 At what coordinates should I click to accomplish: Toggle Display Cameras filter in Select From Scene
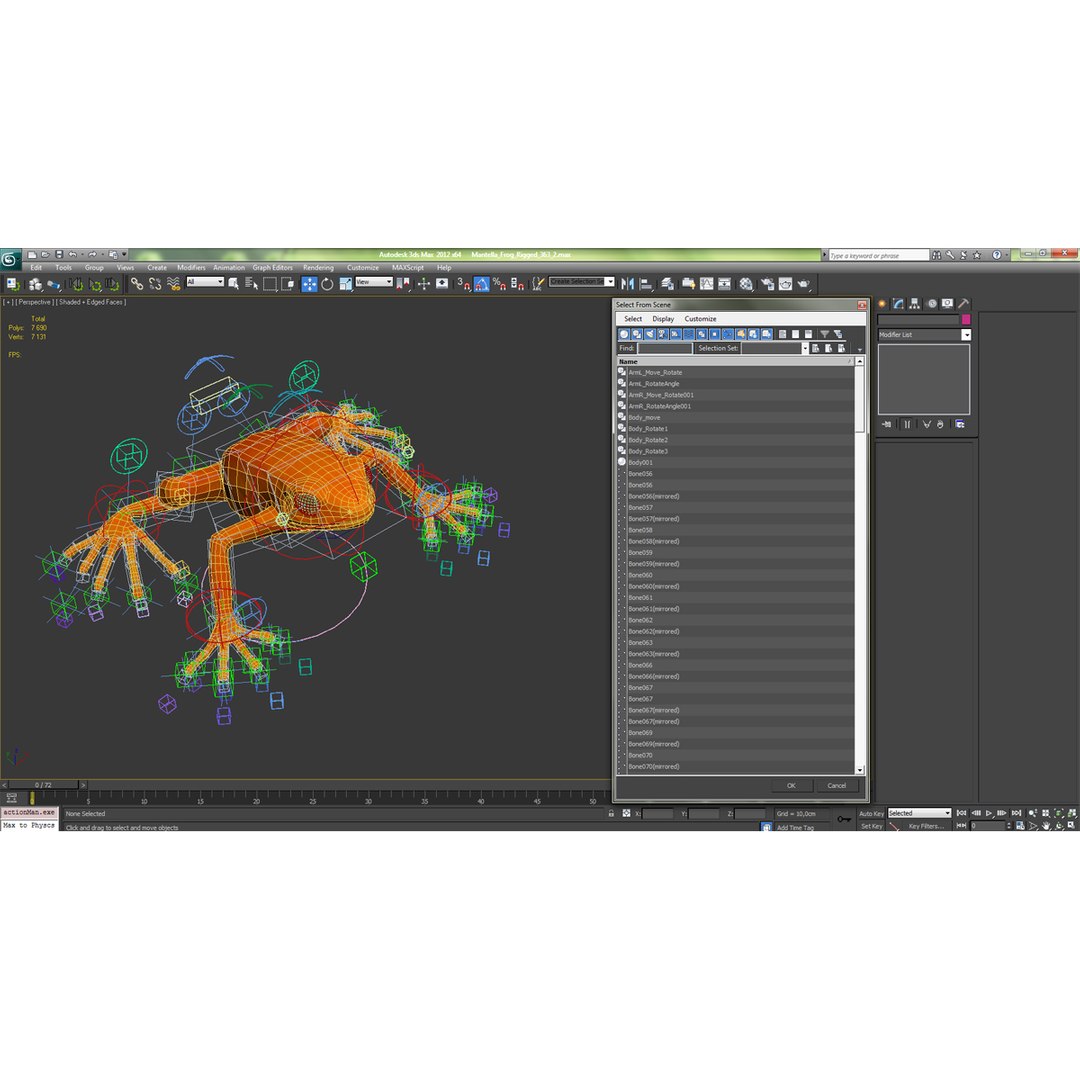pos(663,334)
